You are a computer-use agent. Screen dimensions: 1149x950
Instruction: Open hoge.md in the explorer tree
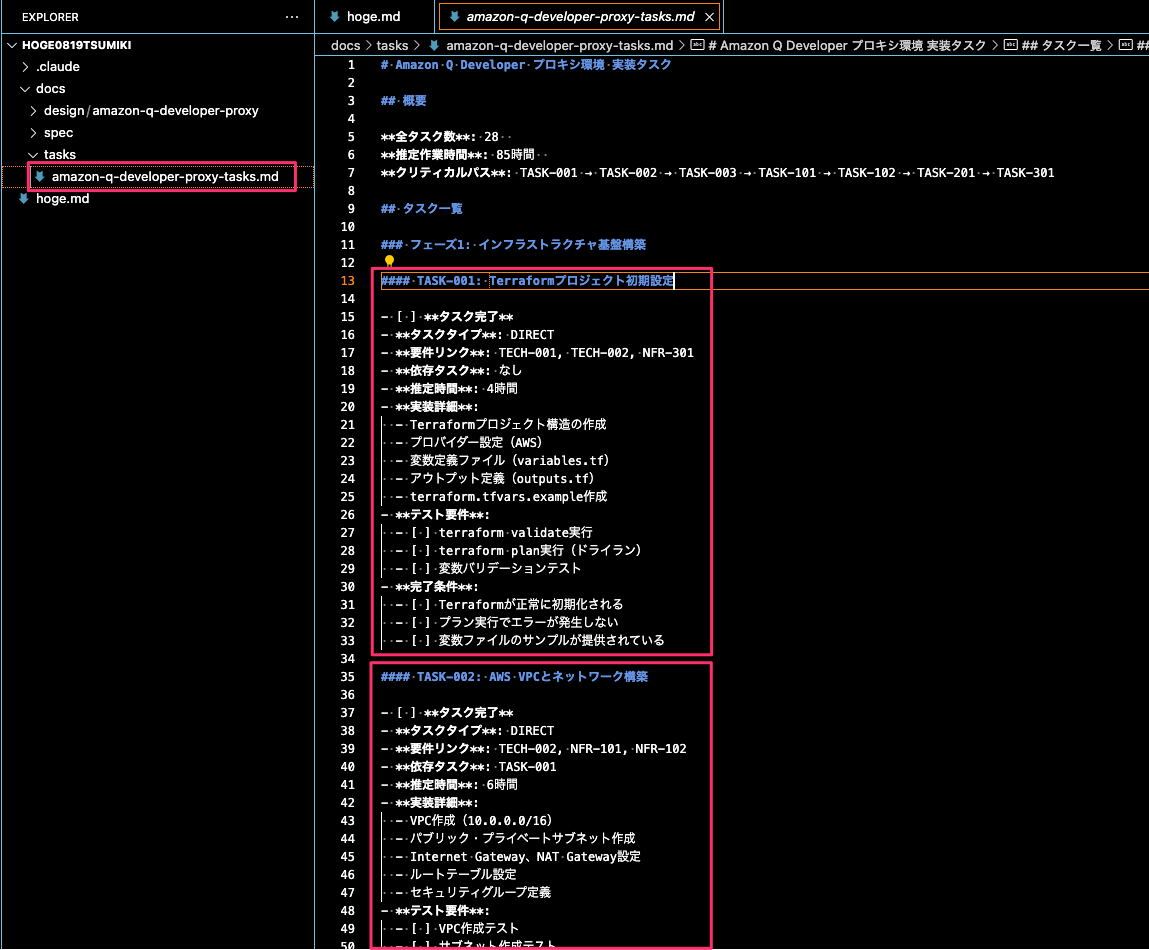tap(62, 199)
